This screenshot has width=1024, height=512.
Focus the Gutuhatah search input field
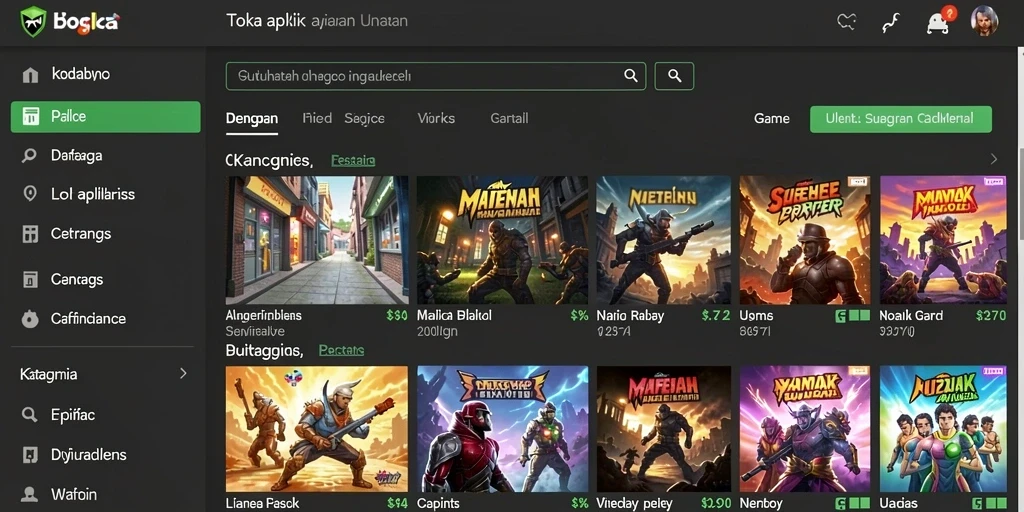tap(436, 76)
